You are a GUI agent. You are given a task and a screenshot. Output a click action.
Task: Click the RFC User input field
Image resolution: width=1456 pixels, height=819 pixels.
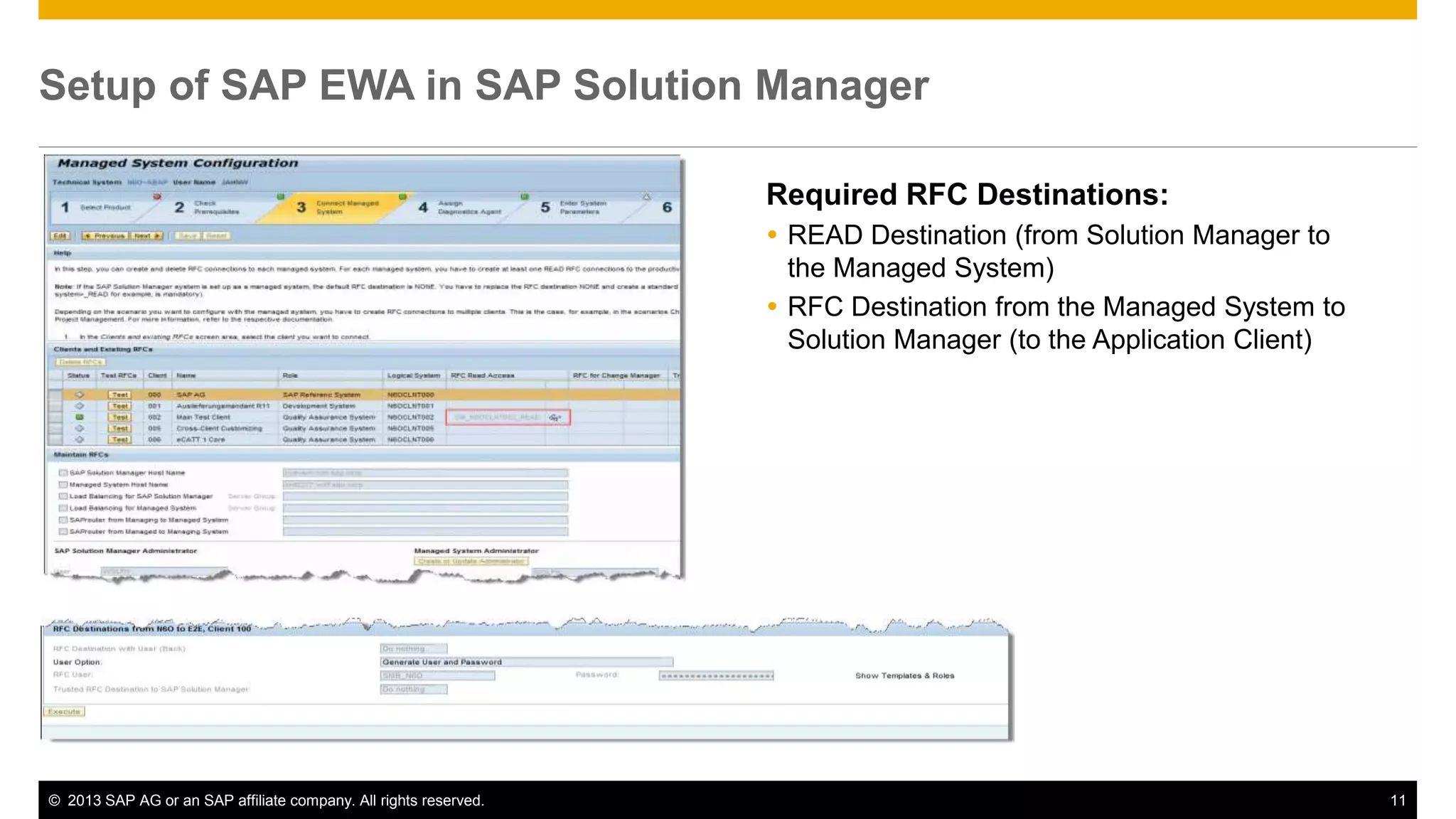click(x=438, y=675)
